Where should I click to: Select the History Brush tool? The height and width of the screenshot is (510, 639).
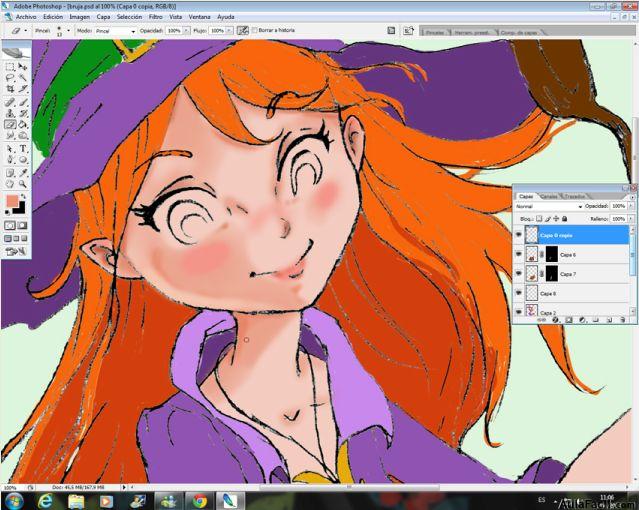23,114
